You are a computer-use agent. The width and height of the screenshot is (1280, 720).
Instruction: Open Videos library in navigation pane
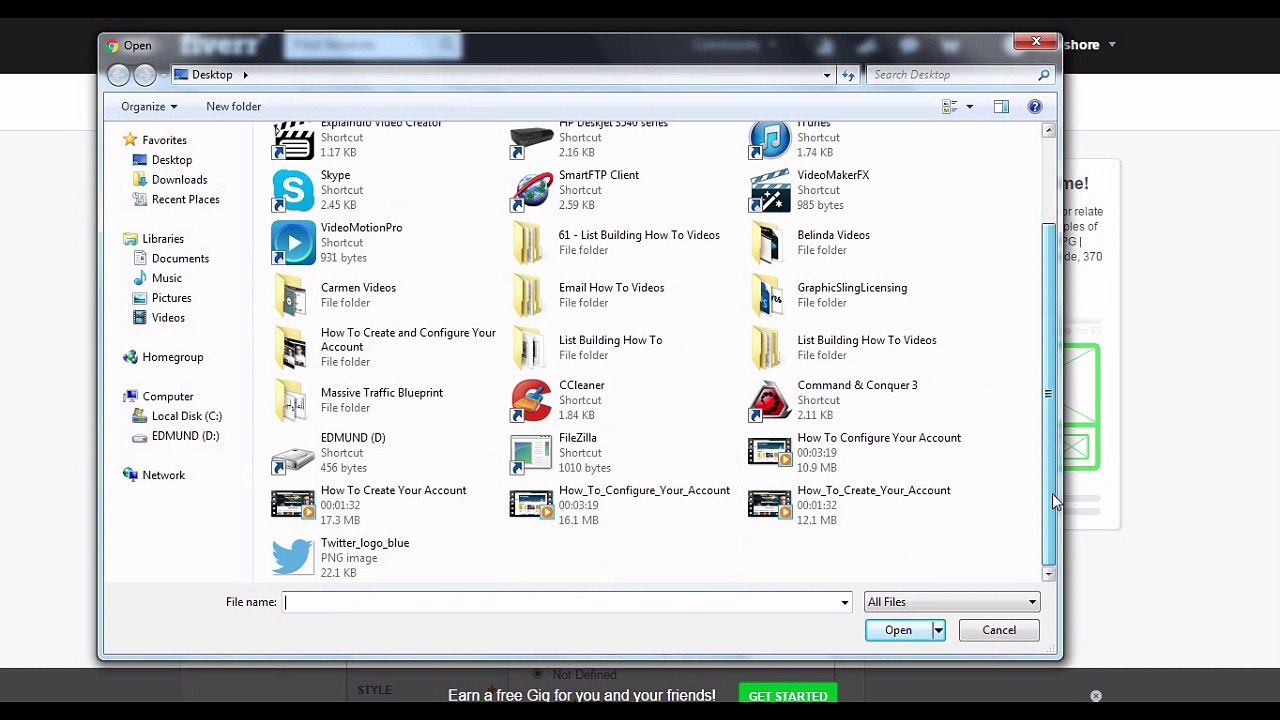(168, 318)
